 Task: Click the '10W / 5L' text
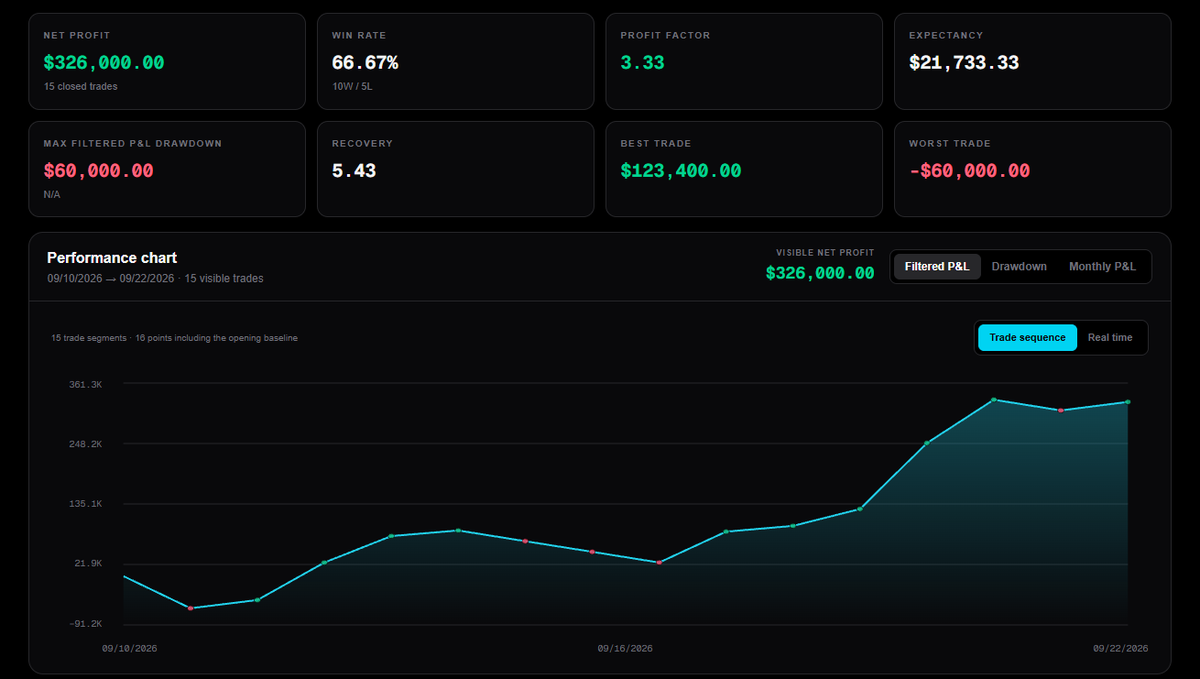(352, 87)
